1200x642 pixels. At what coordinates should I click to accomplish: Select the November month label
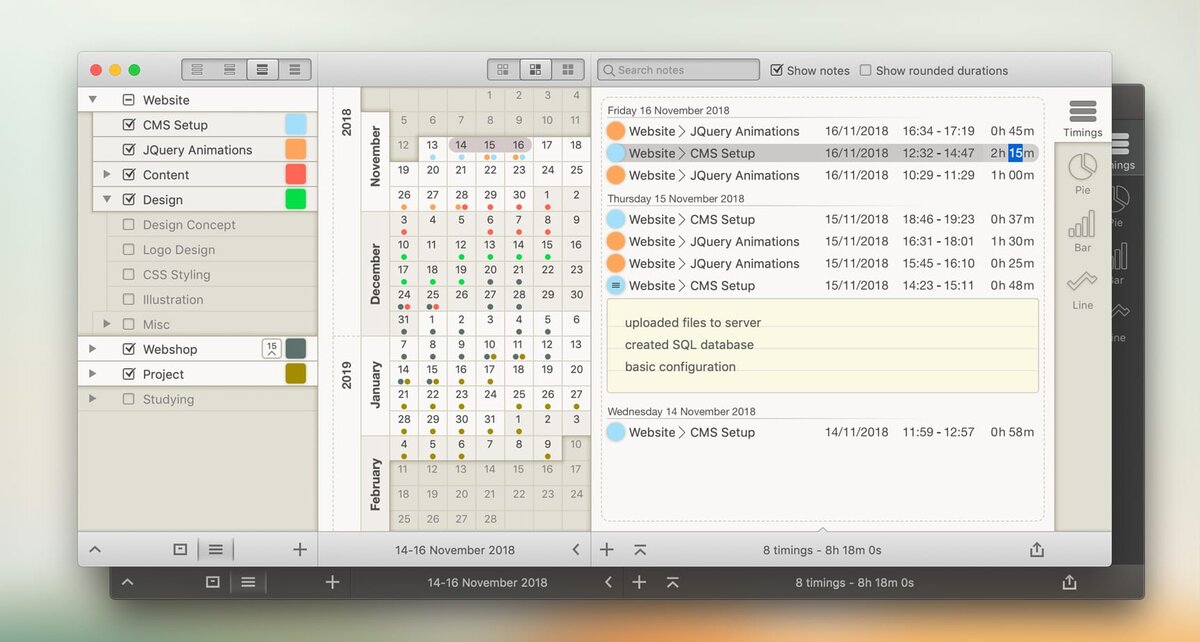click(376, 156)
